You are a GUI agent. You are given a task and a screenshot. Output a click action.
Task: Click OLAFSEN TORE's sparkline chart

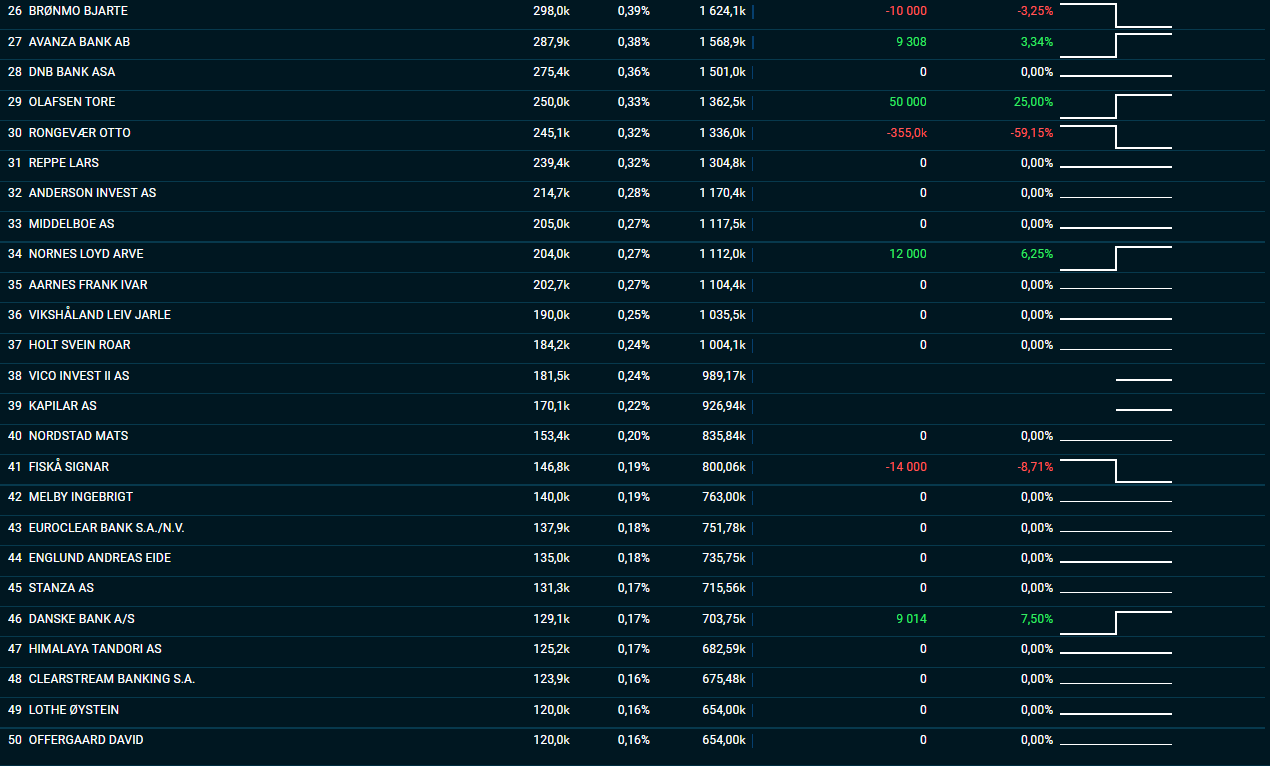pyautogui.click(x=1116, y=106)
